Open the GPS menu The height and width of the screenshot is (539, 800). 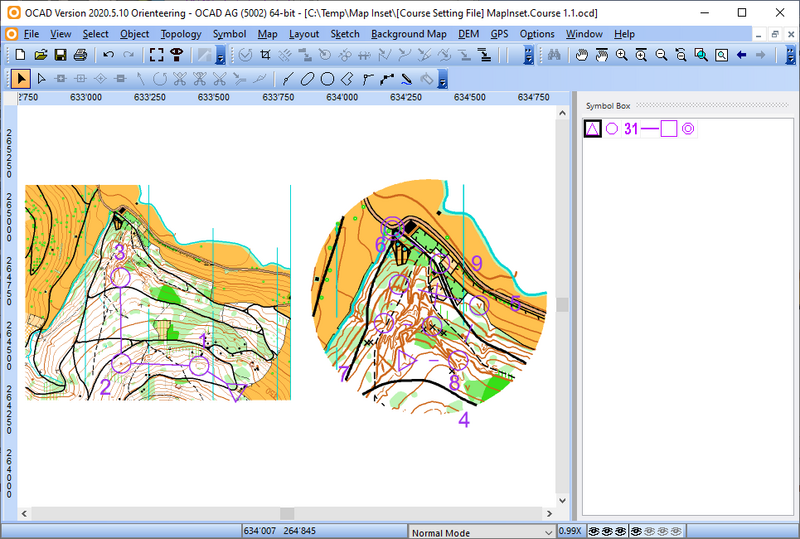pyautogui.click(x=499, y=34)
